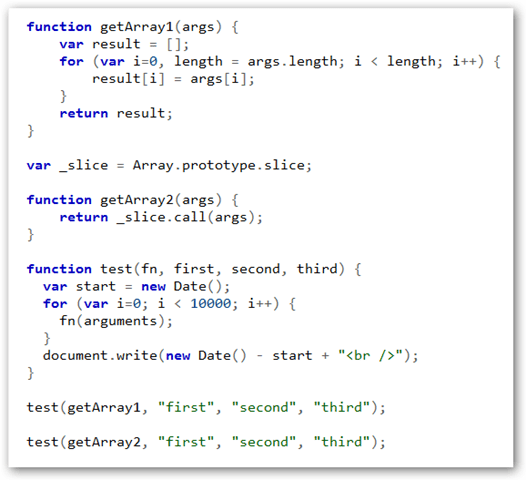Image resolution: width=526 pixels, height=480 pixels.
Task: Click 'test(getArray1' call line
Action: click(x=206, y=408)
